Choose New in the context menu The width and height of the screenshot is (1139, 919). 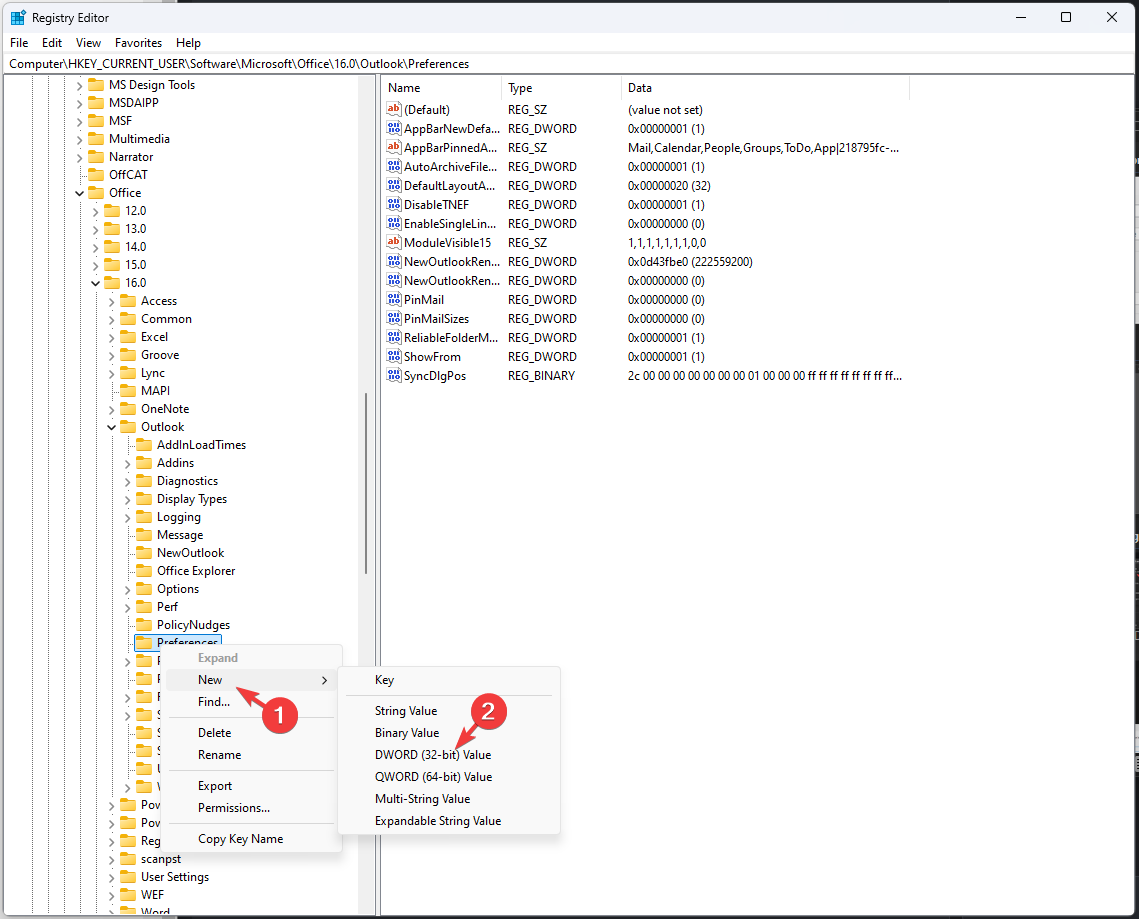pos(251,680)
